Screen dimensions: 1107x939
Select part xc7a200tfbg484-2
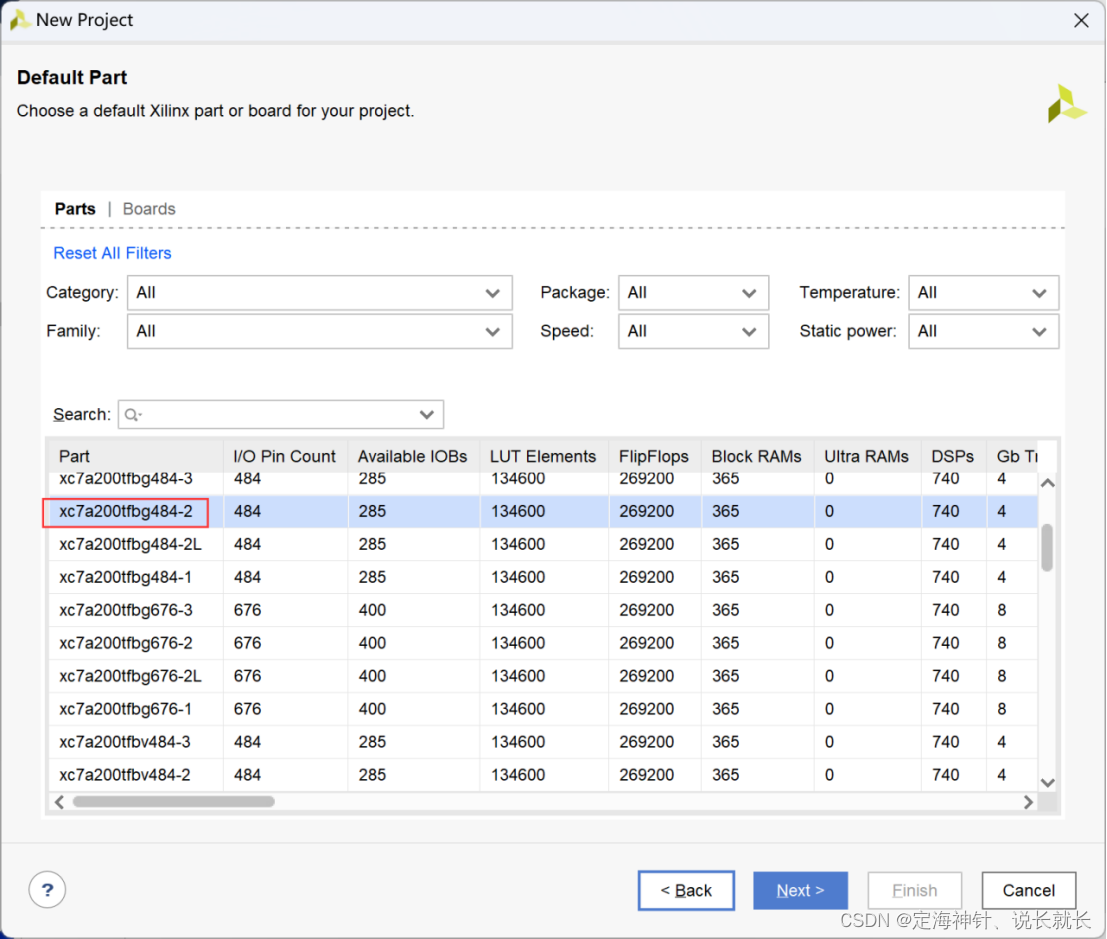(126, 512)
